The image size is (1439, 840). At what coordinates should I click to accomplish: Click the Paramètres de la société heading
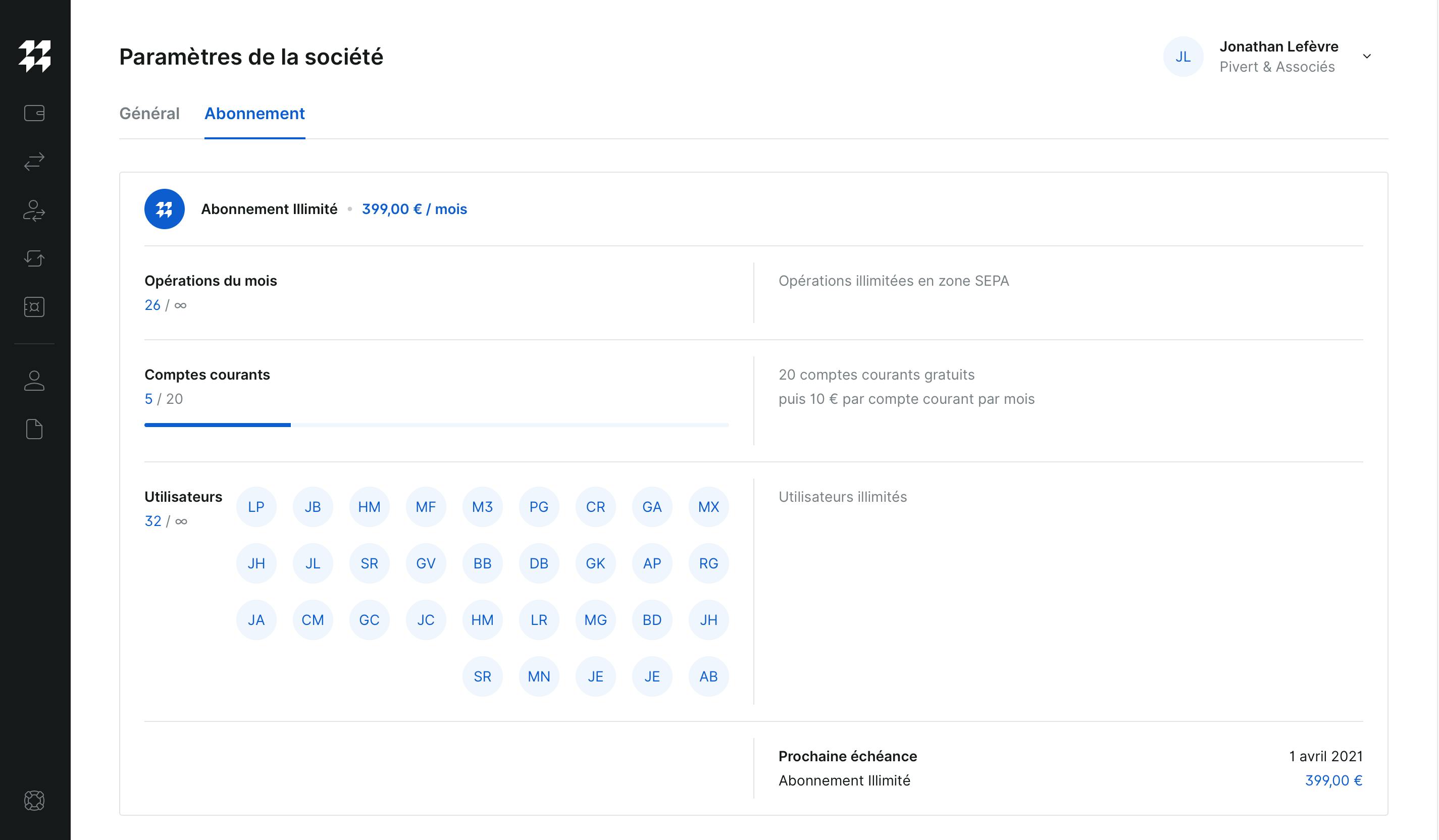pos(251,57)
